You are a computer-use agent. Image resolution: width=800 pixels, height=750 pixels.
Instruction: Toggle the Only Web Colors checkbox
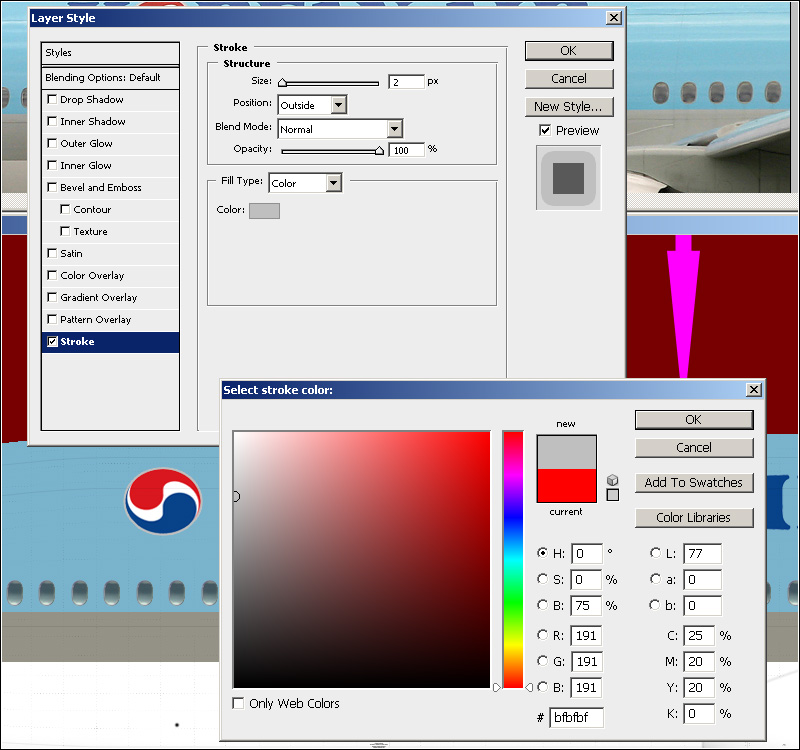(238, 704)
